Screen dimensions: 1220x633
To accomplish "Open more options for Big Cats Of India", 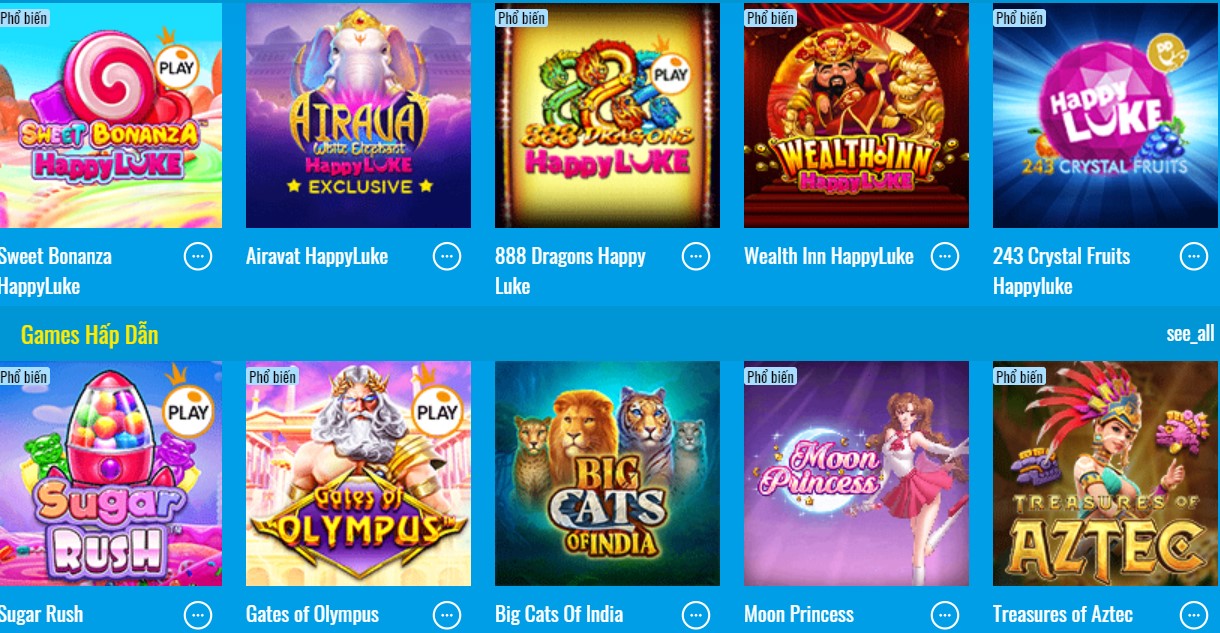I will [696, 615].
